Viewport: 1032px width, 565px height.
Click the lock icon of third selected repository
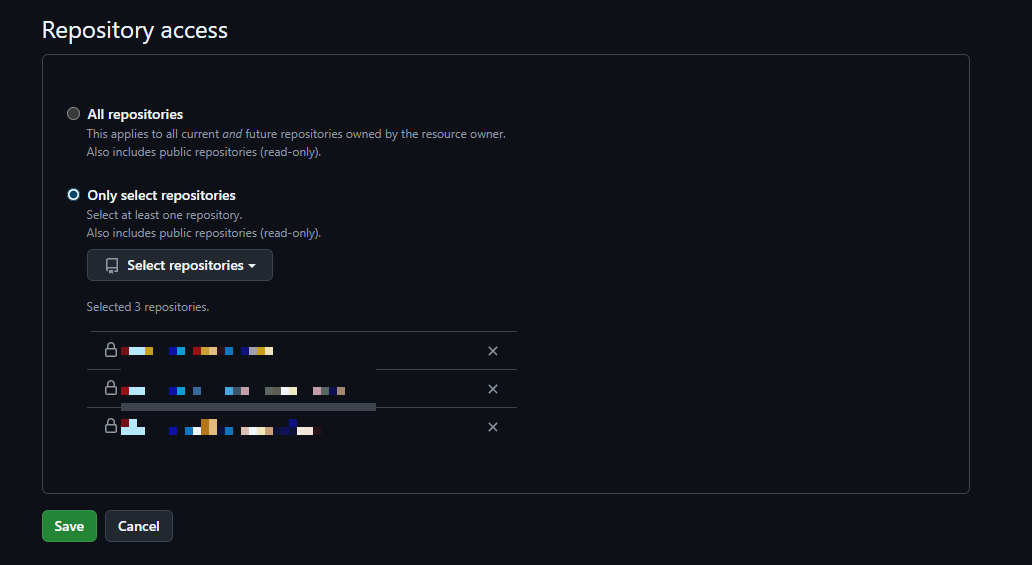click(111, 426)
